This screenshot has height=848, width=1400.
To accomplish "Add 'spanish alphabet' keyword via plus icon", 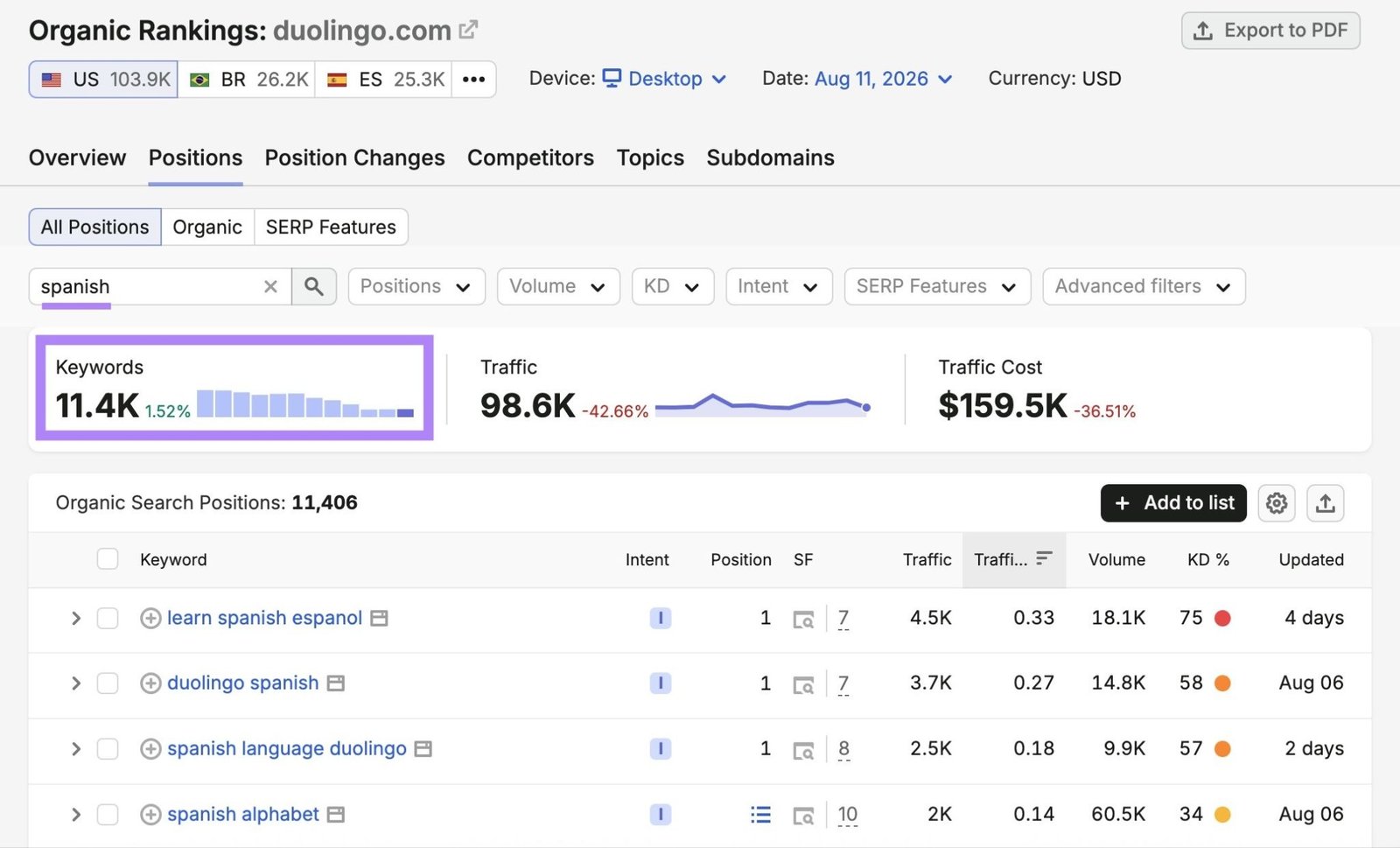I will point(150,815).
